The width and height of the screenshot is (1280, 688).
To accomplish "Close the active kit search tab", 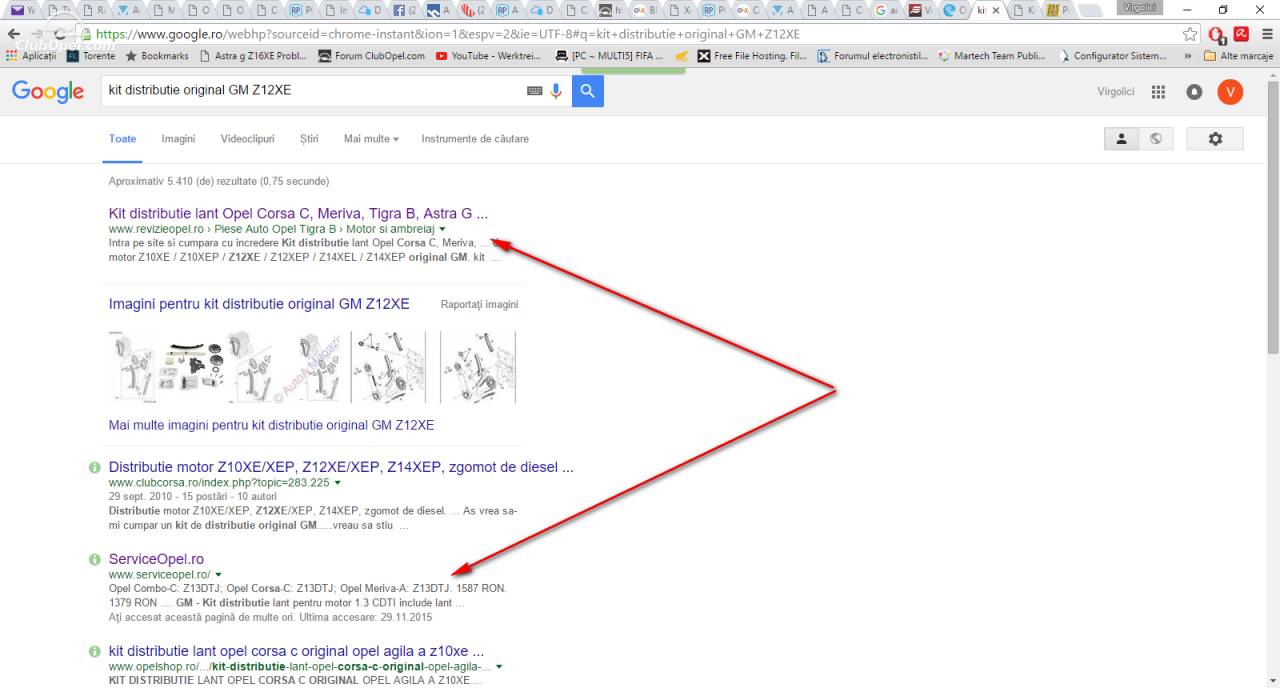I will coord(995,10).
